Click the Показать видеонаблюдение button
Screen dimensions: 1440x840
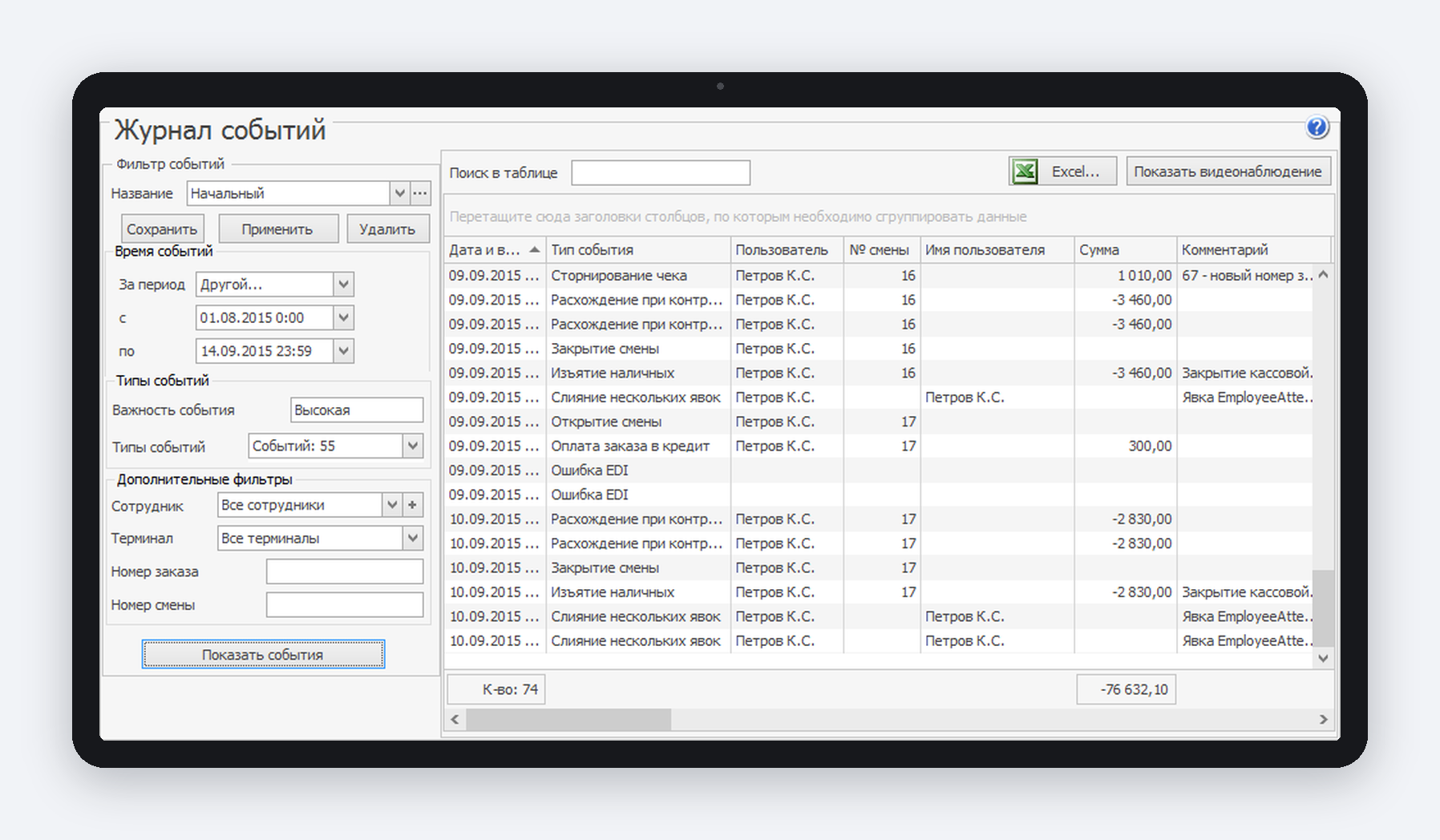pyautogui.click(x=1228, y=172)
